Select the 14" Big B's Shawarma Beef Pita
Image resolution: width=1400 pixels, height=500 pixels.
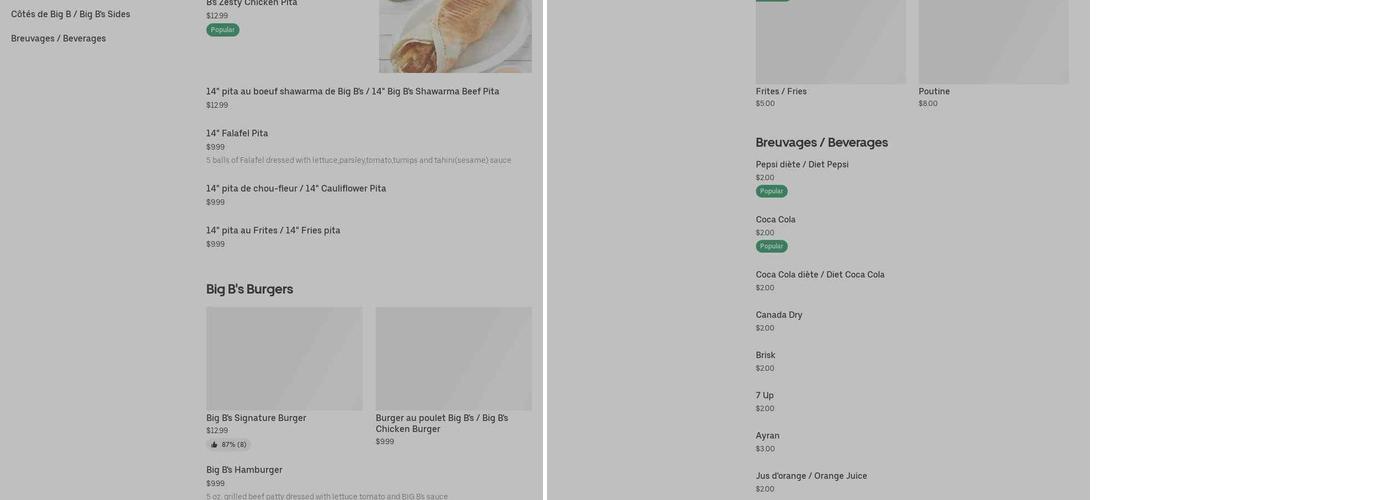click(x=352, y=92)
